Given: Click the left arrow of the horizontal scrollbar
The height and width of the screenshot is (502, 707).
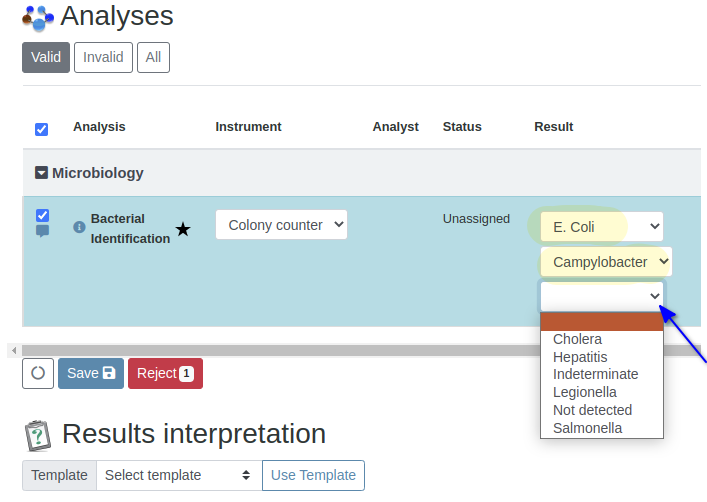Looking at the screenshot, I should (13, 350).
